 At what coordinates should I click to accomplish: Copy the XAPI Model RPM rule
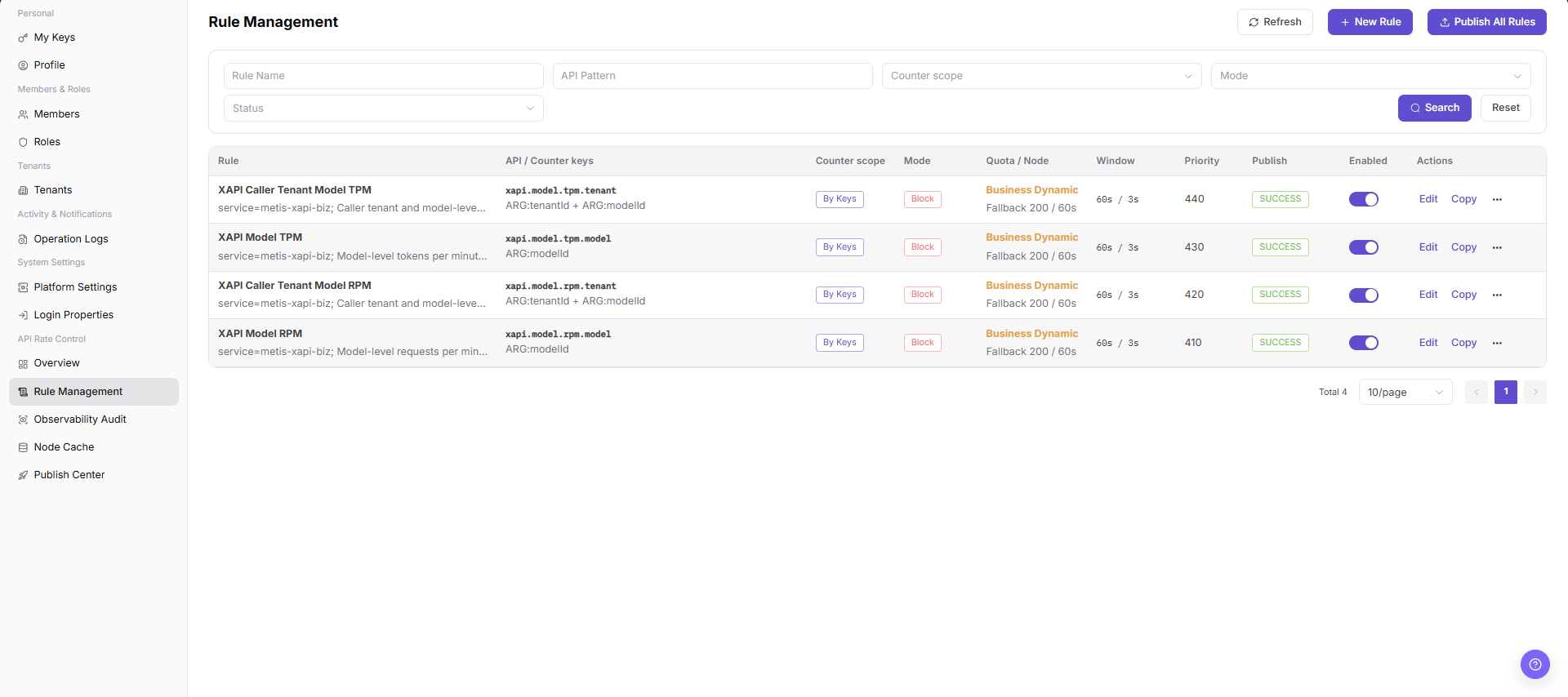click(1463, 343)
